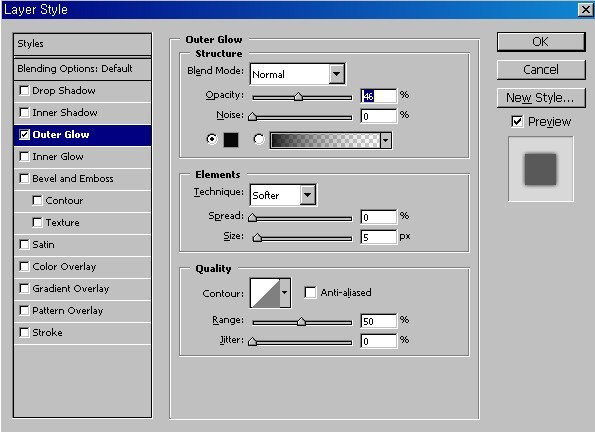Open the Contour picker dropdown arrow
The height and width of the screenshot is (432, 595).
285,293
